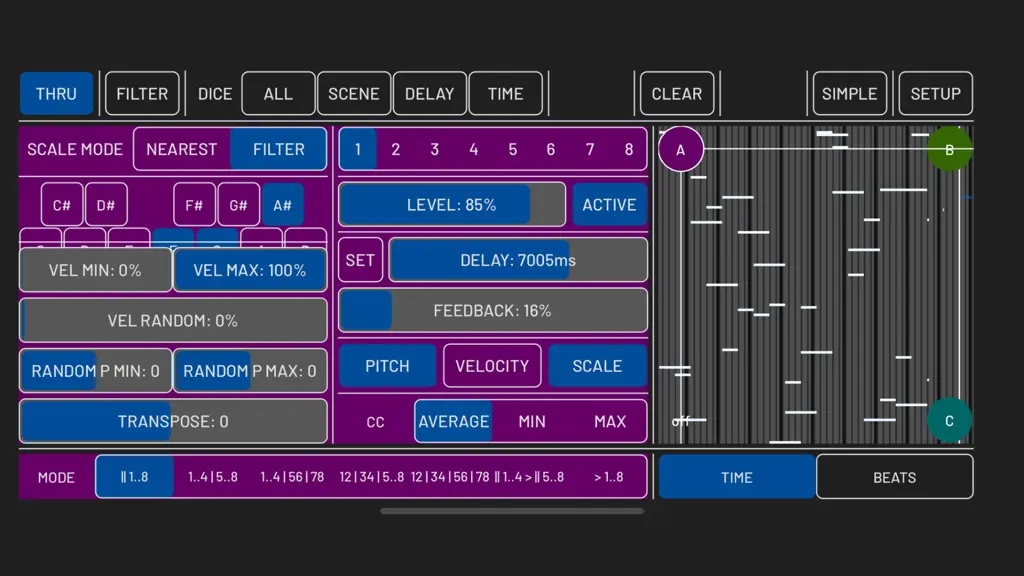This screenshot has height=576, width=1024.
Task: Toggle the ACTIVE delay button
Action: point(609,204)
